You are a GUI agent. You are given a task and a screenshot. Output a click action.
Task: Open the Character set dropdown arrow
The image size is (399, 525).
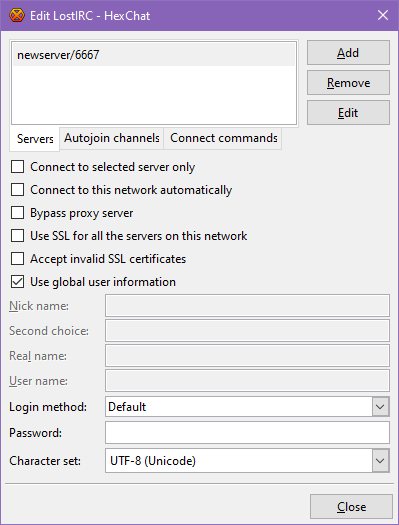click(x=380, y=461)
